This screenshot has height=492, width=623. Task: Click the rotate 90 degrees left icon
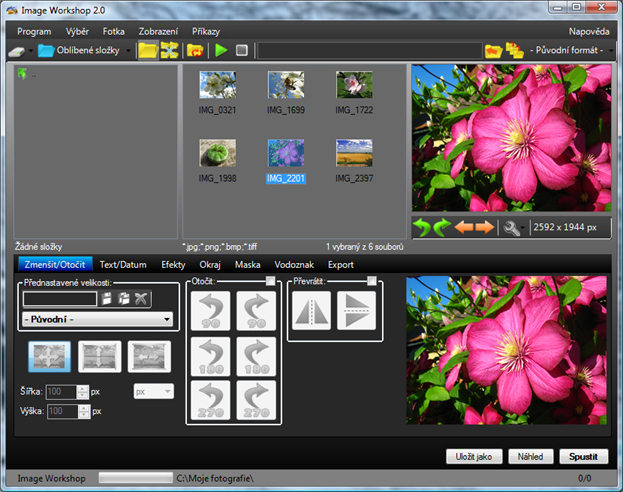(x=210, y=311)
